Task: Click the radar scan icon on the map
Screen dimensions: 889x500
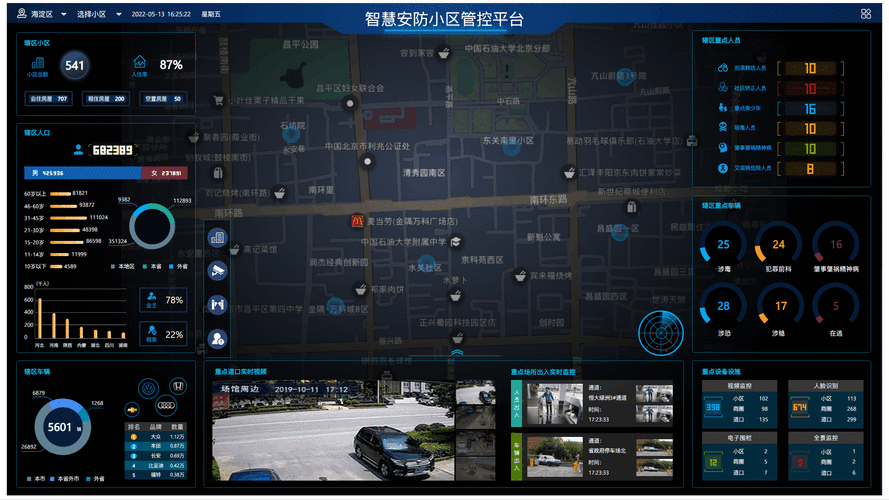Action: tap(660, 329)
